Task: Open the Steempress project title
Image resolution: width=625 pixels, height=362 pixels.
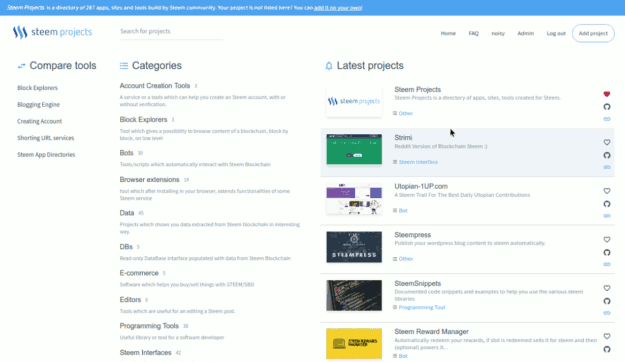Action: tap(413, 235)
